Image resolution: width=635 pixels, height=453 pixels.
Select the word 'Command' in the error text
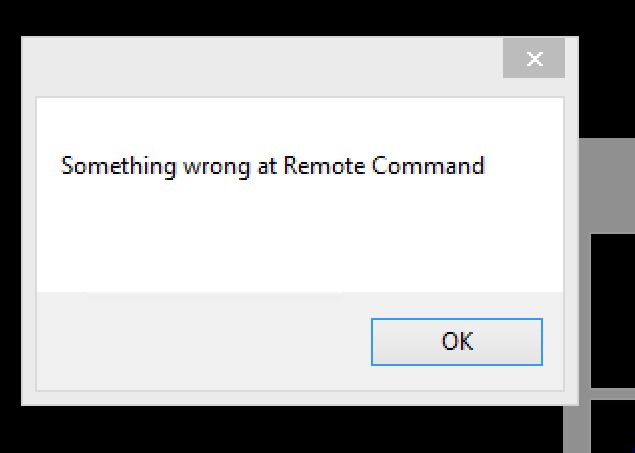(428, 166)
